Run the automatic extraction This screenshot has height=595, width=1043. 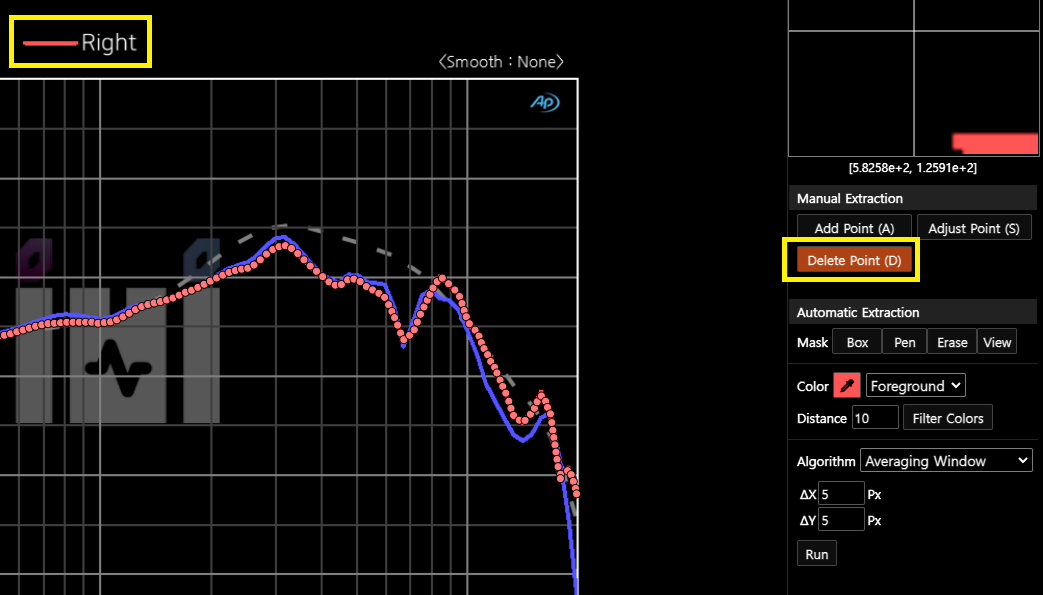pos(817,554)
